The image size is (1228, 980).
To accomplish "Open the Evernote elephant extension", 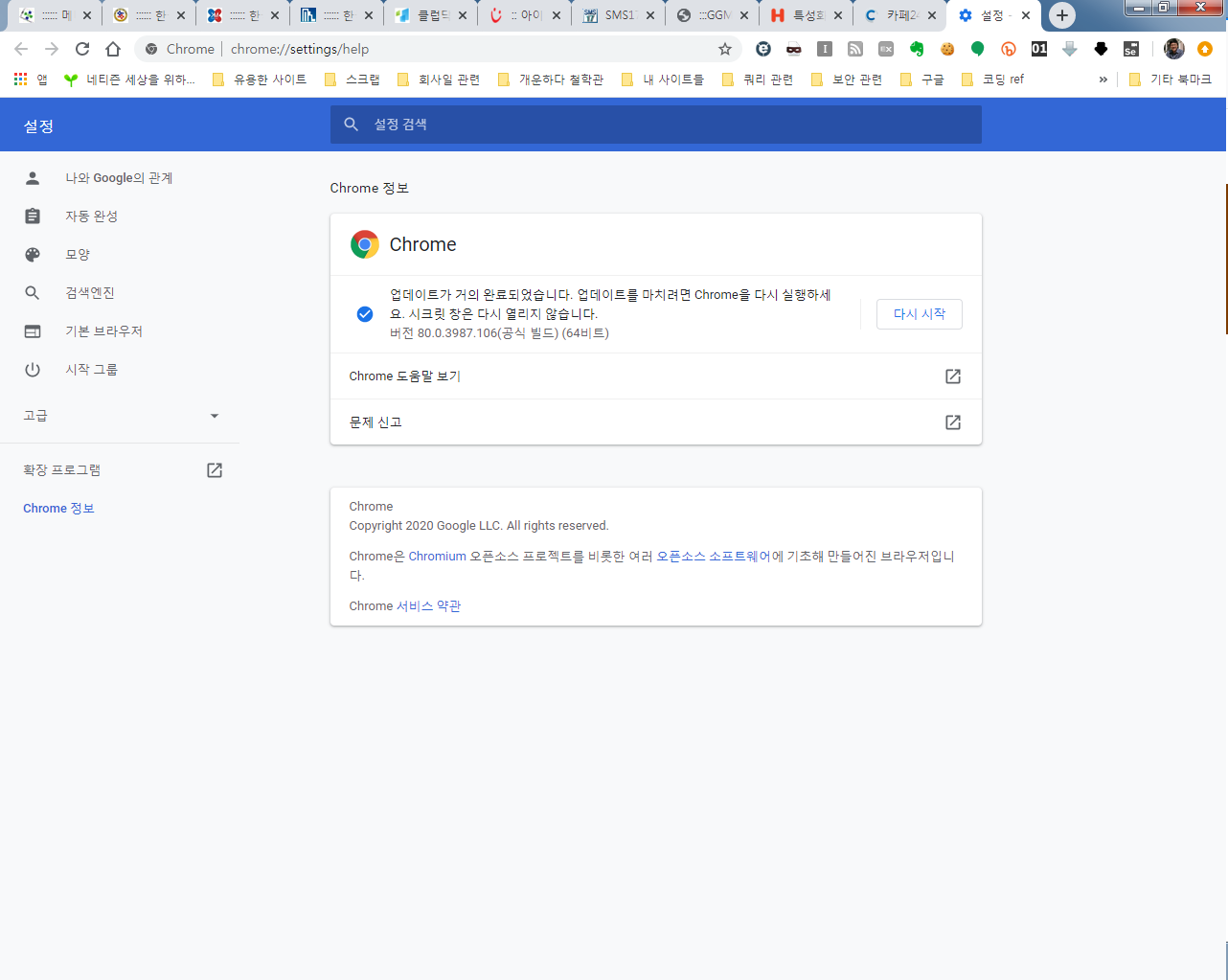I will (x=917, y=49).
